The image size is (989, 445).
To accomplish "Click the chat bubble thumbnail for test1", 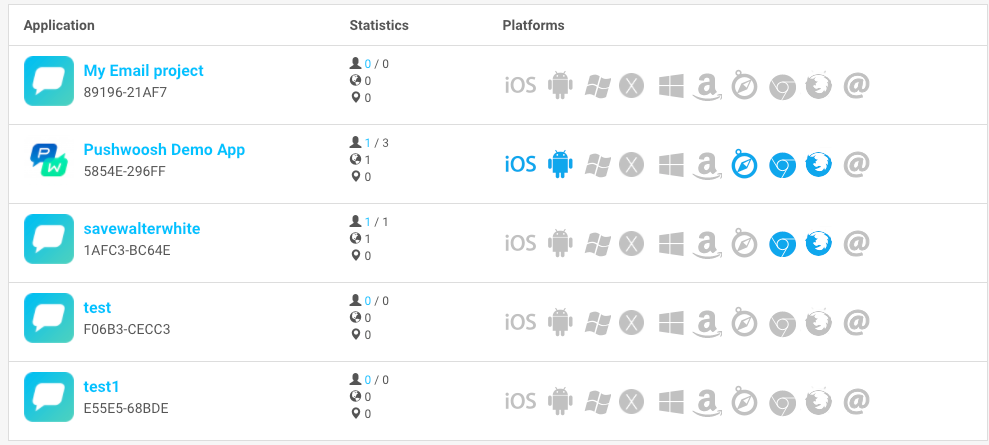I will tap(49, 397).
